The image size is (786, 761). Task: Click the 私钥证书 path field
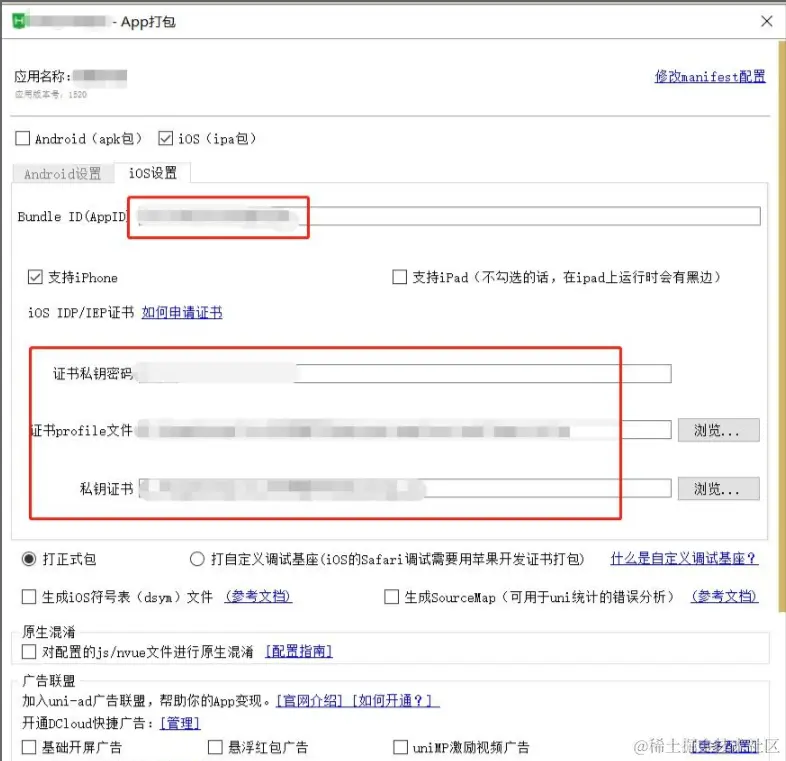(x=405, y=488)
